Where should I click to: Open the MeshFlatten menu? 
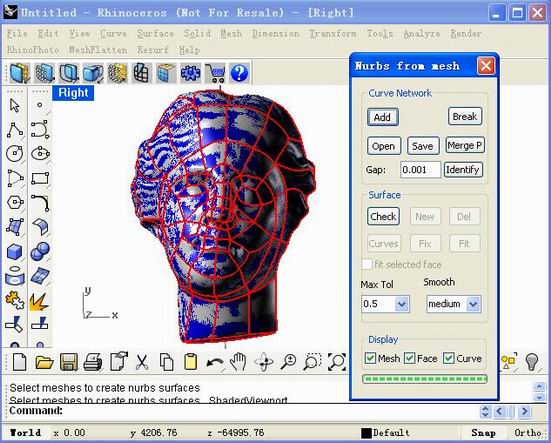[98, 50]
